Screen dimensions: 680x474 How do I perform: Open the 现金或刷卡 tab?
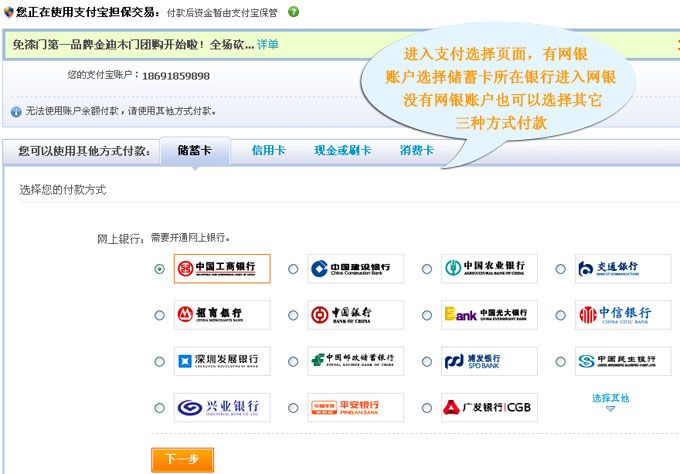[x=343, y=150]
